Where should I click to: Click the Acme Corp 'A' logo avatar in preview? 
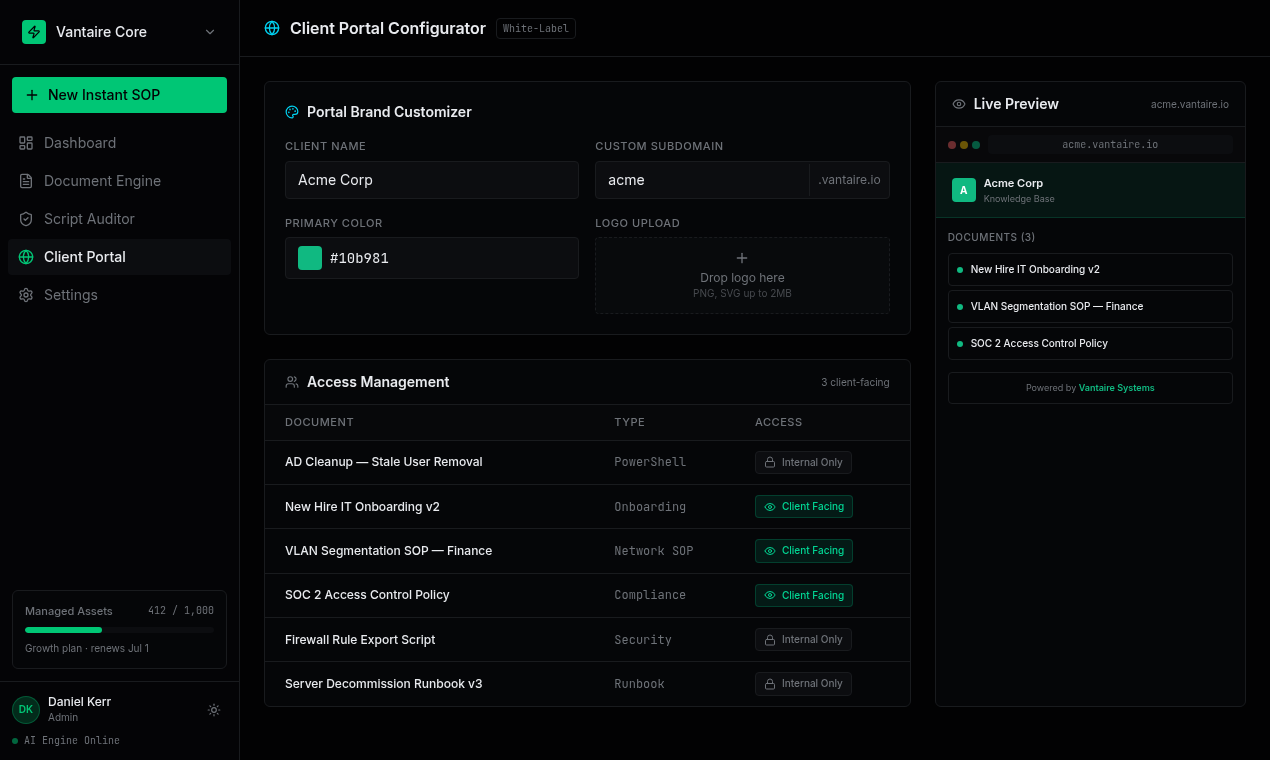964,190
